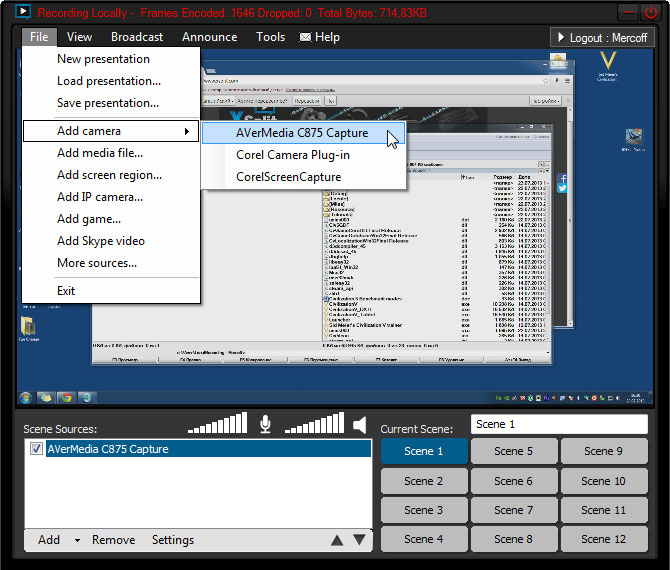The width and height of the screenshot is (670, 570).
Task: Move source up with the up arrow
Action: (337, 541)
